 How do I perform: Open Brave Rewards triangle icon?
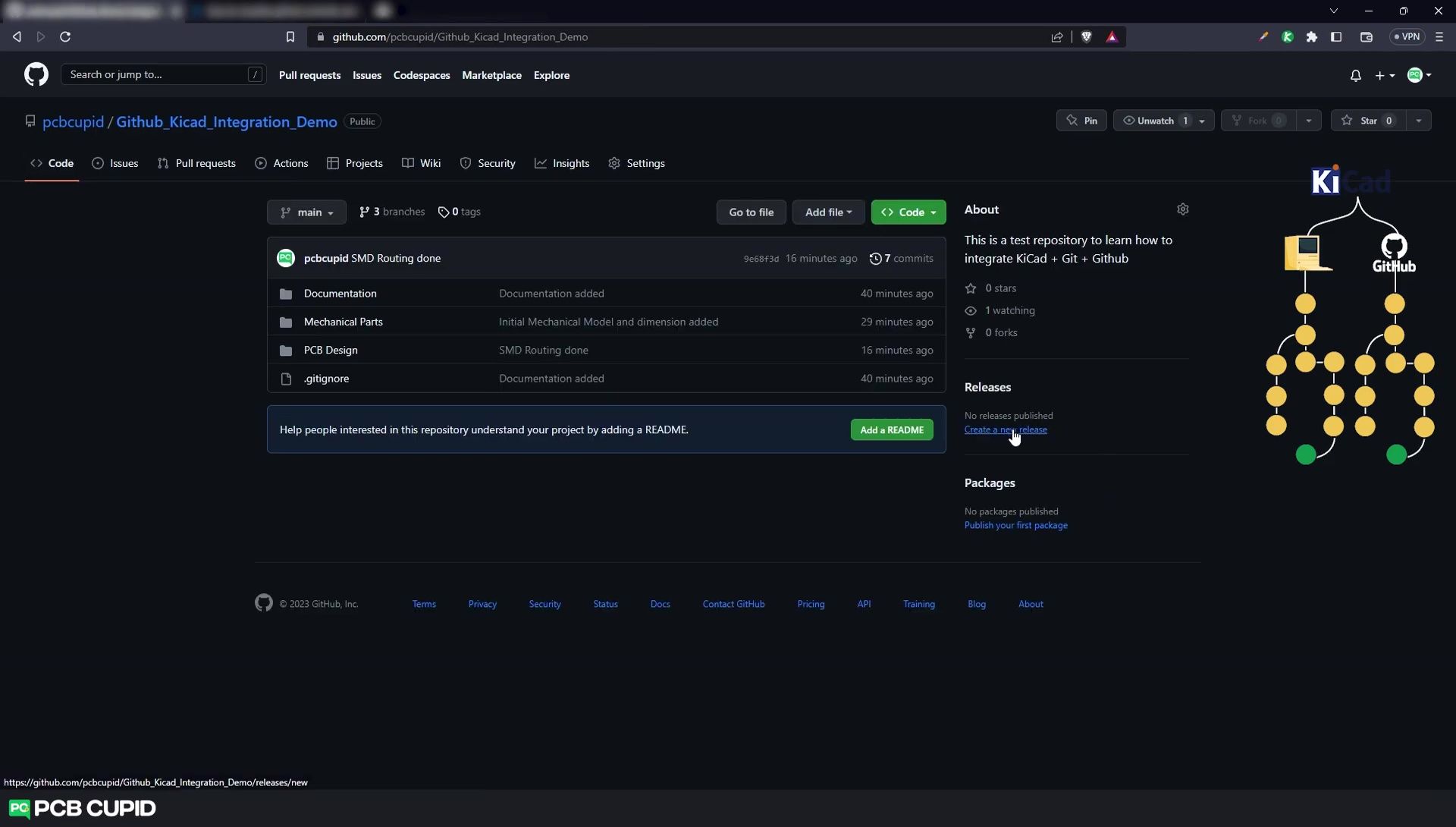[1112, 36]
